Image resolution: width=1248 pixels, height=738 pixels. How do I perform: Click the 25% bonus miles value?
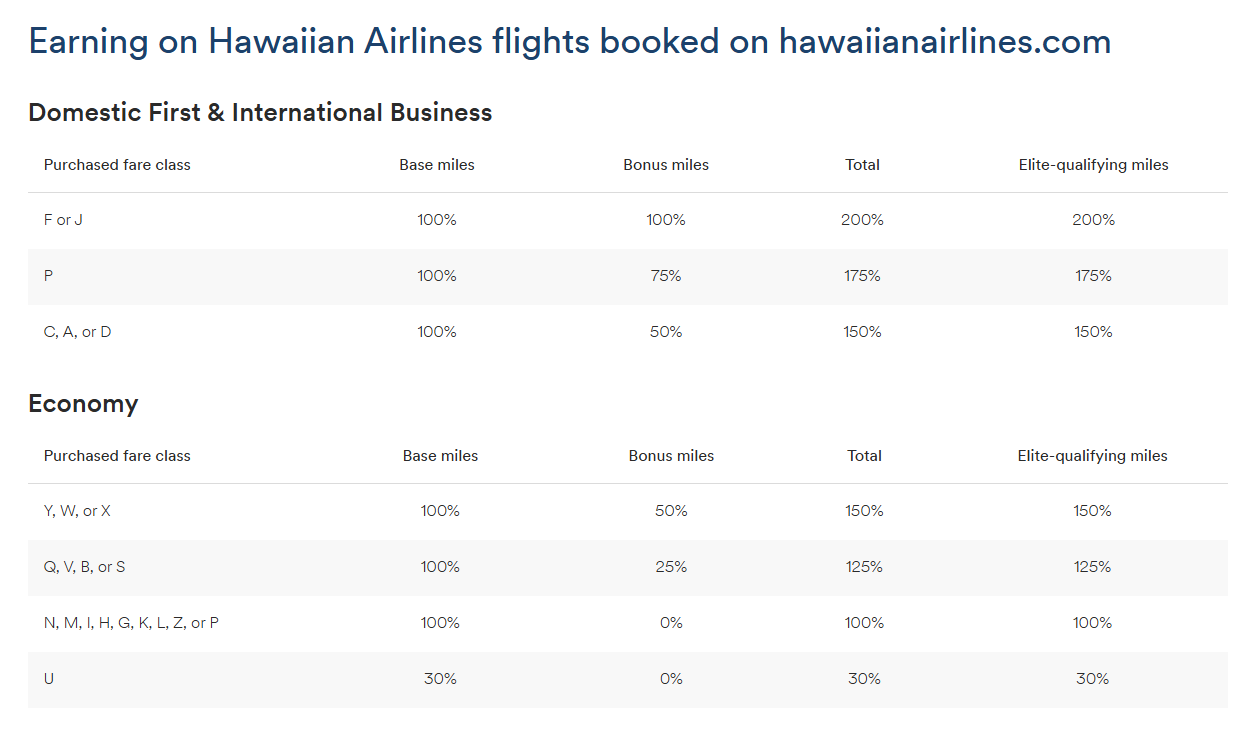(x=671, y=567)
